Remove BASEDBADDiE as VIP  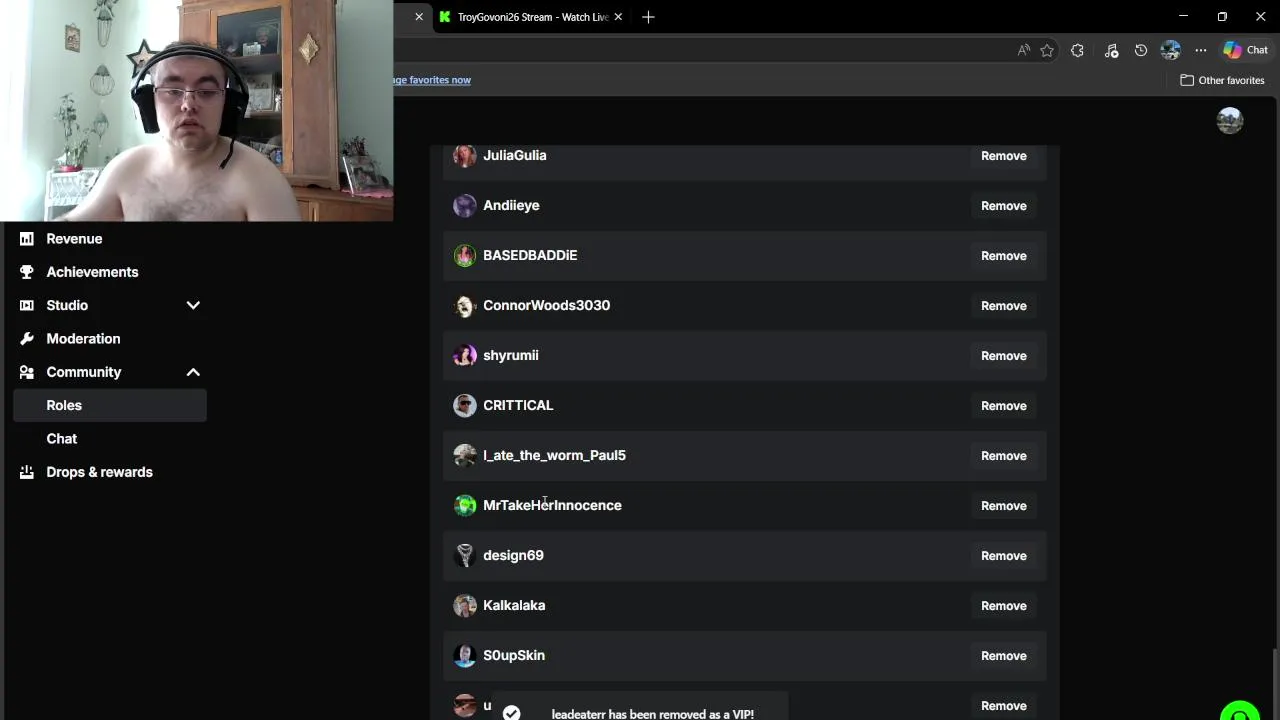coord(1003,256)
